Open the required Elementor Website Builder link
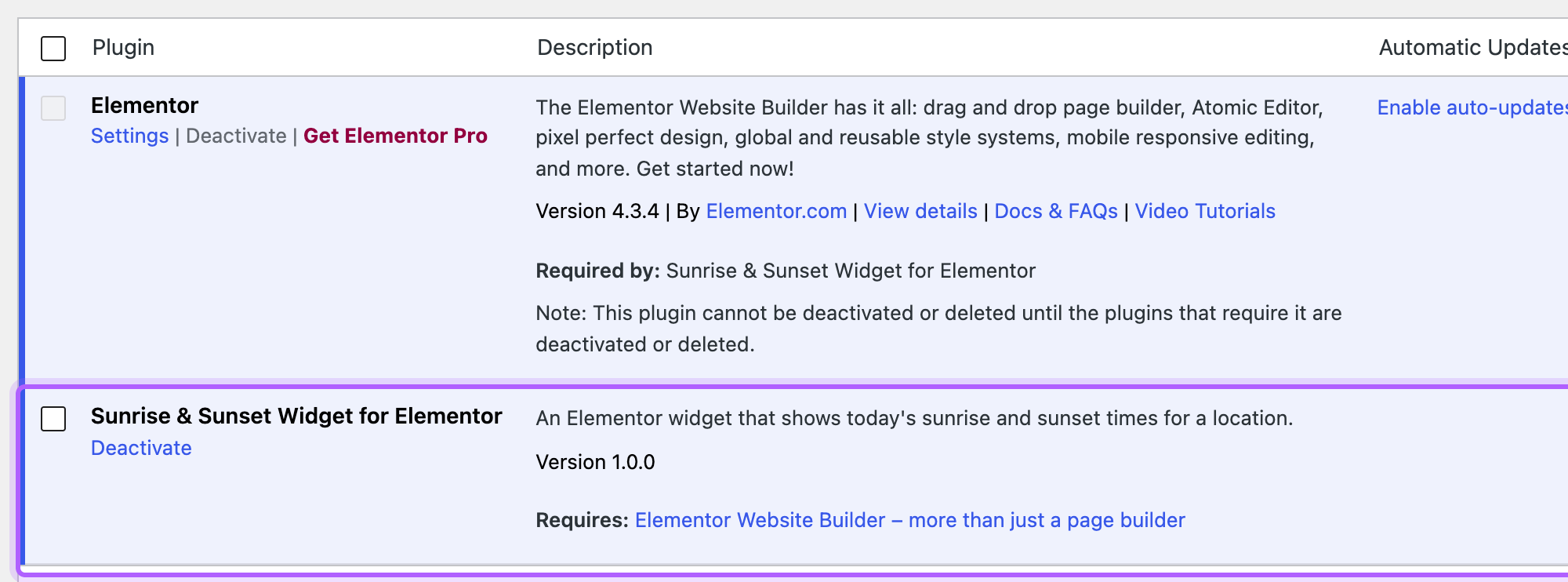 click(x=909, y=520)
